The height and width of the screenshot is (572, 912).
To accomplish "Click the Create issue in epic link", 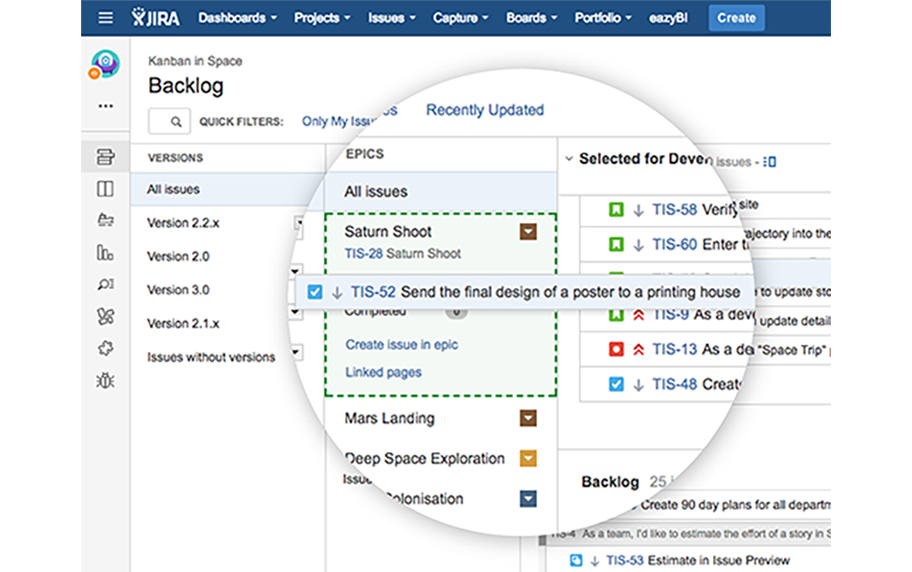I will click(x=402, y=344).
